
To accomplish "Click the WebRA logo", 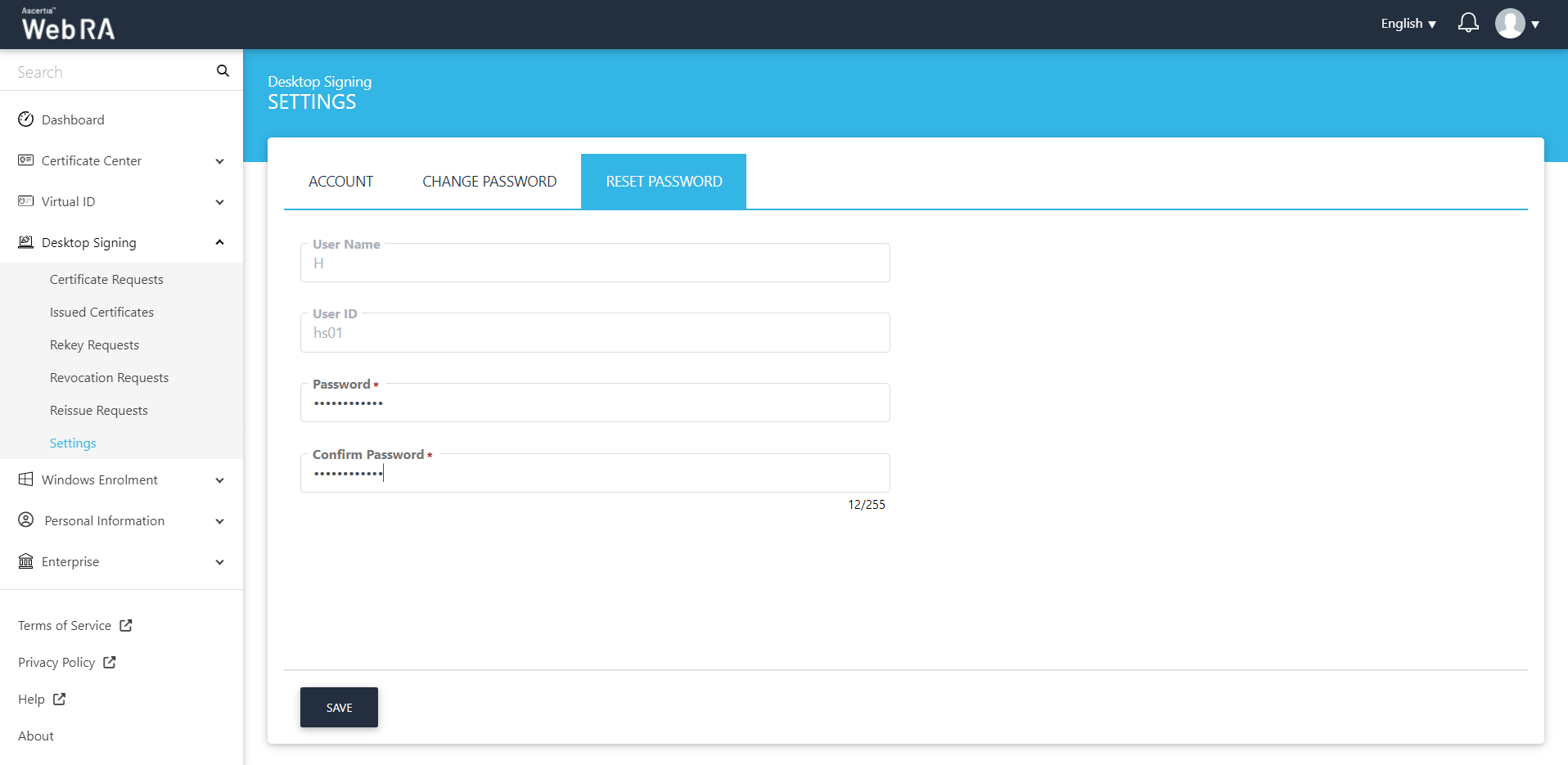I will point(68,25).
